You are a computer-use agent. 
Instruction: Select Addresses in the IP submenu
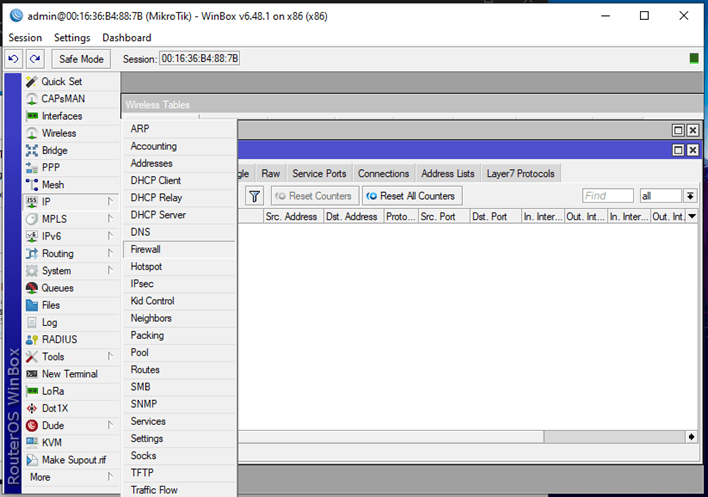(x=179, y=163)
